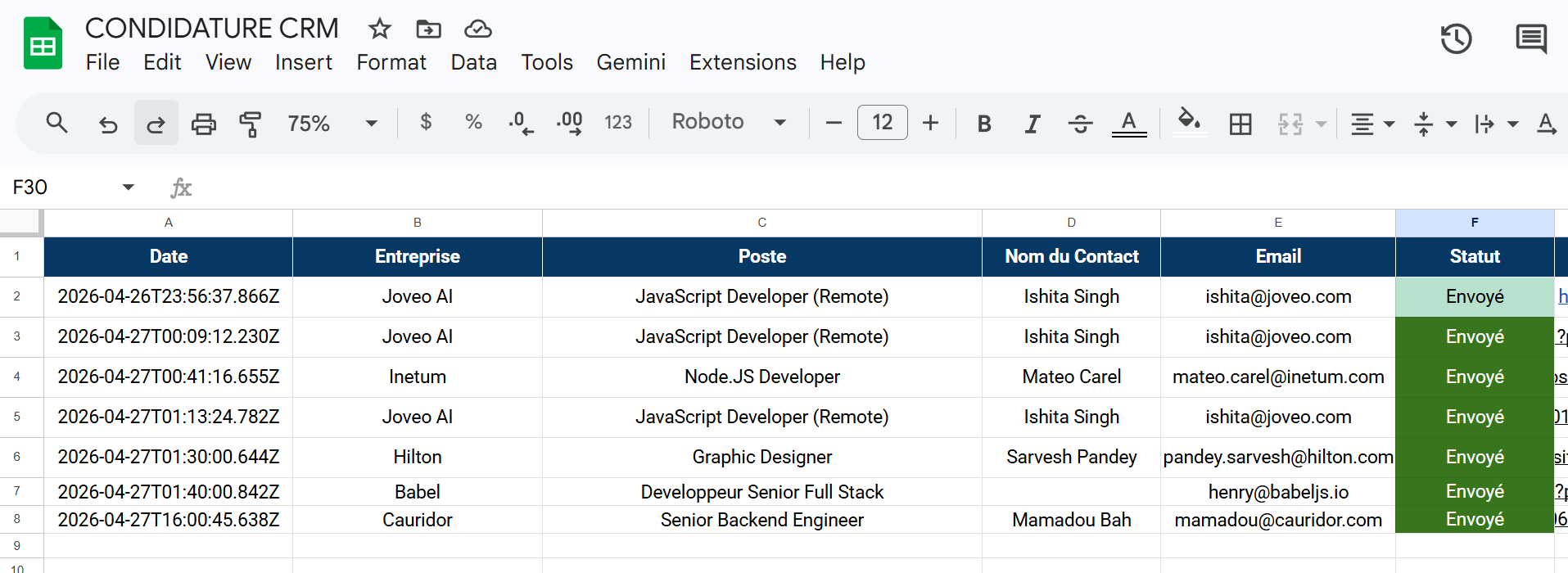Screen dimensions: 1568x573
Task: Open more number formats 123
Action: pyautogui.click(x=618, y=123)
